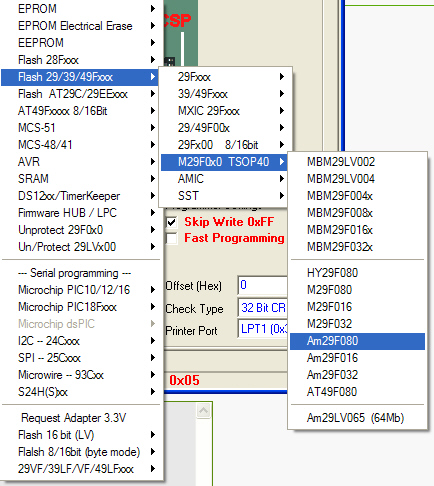The image size is (434, 486).
Task: Select M29F0x0 TSOP40 menu entry
Action: pyautogui.click(x=224, y=162)
